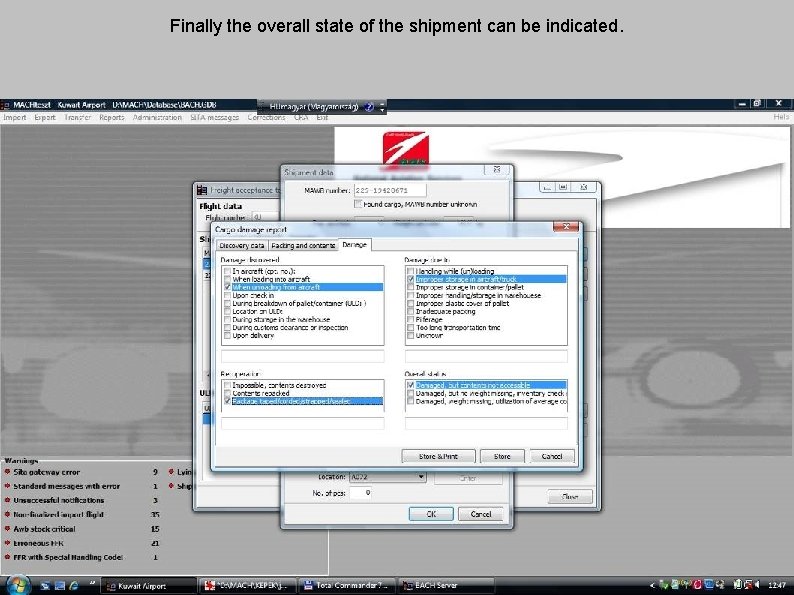
Task: Click Close in Freight acceptance window
Action: [x=570, y=497]
